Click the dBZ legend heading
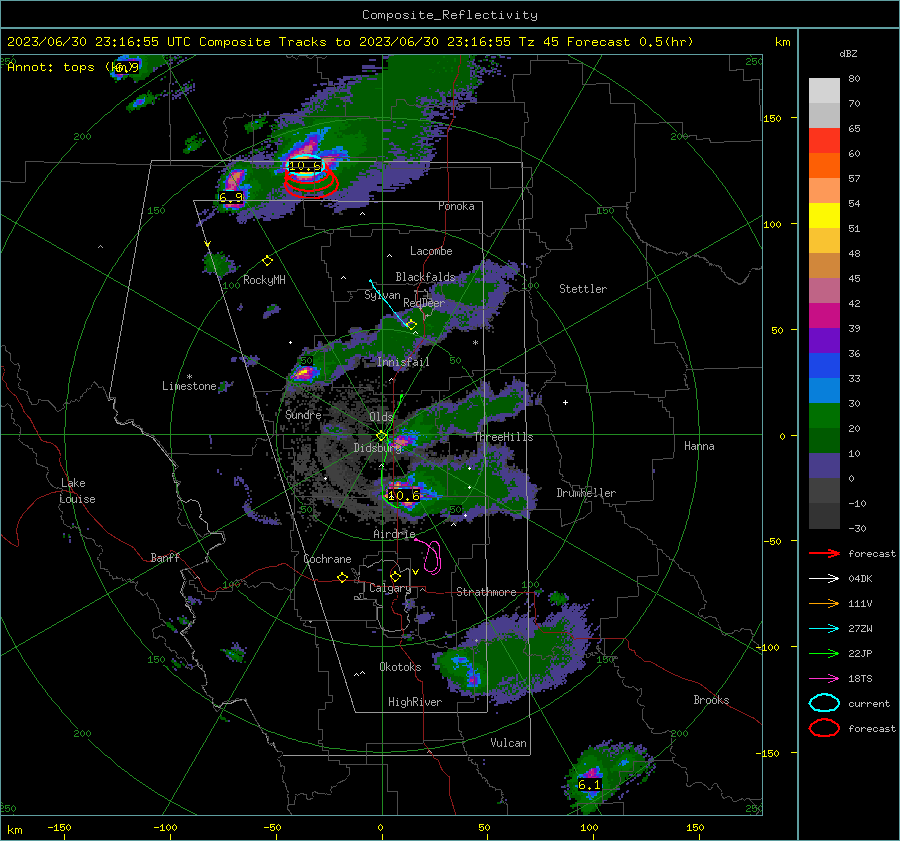The width and height of the screenshot is (900, 841). (848, 53)
